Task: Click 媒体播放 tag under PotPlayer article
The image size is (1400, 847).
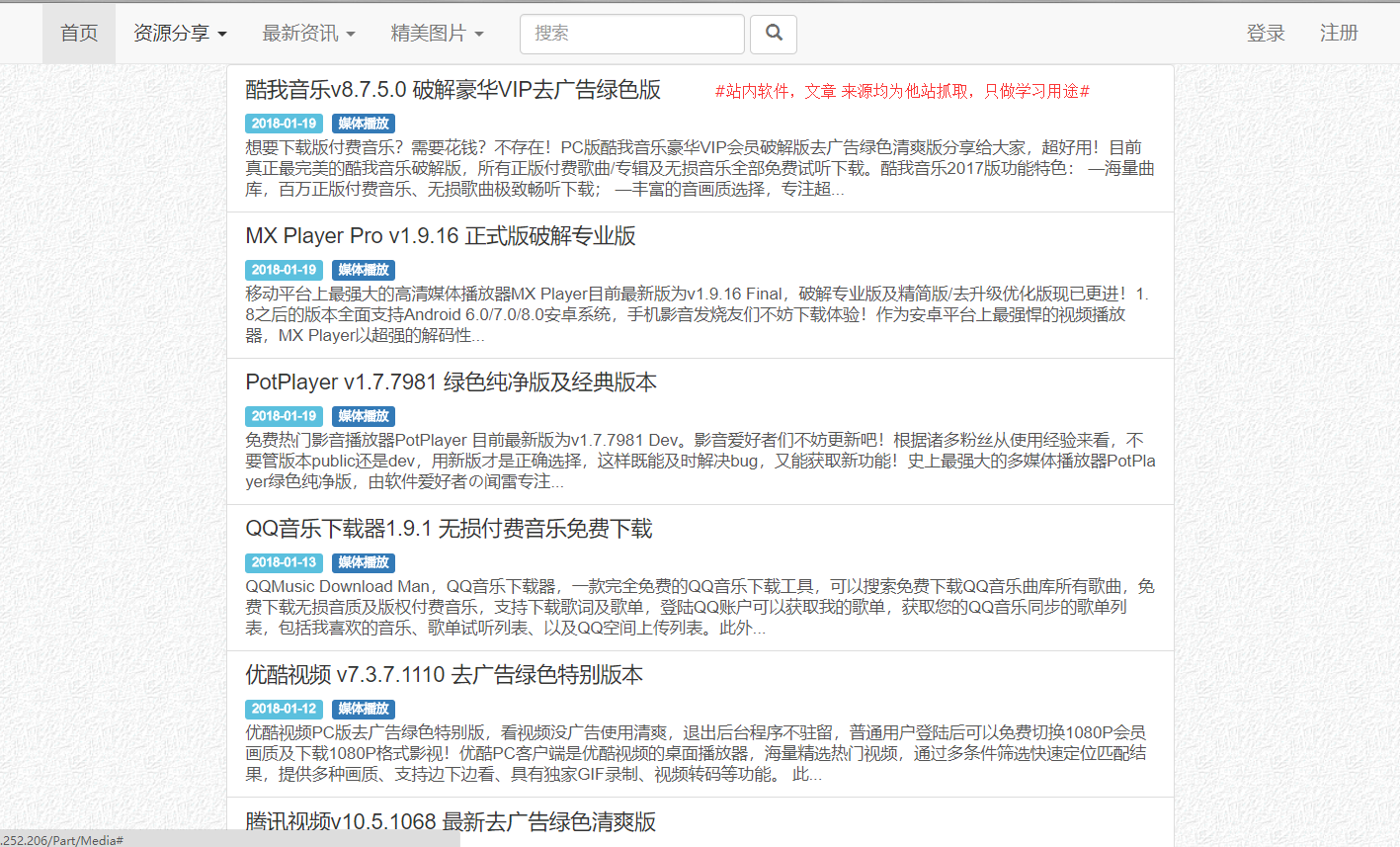Action: pos(364,416)
